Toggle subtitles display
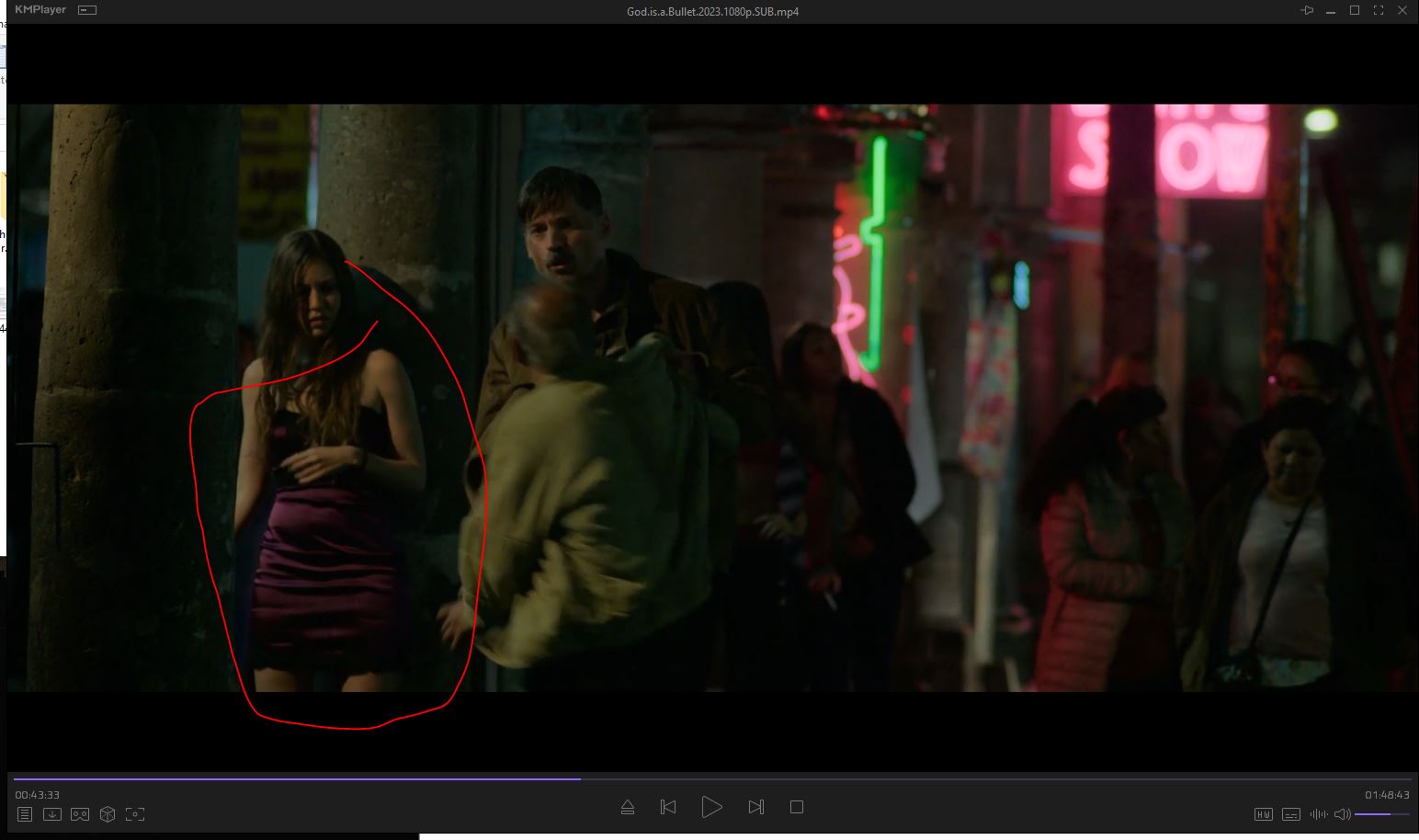Screen dimensions: 1419x840 click(1291, 814)
